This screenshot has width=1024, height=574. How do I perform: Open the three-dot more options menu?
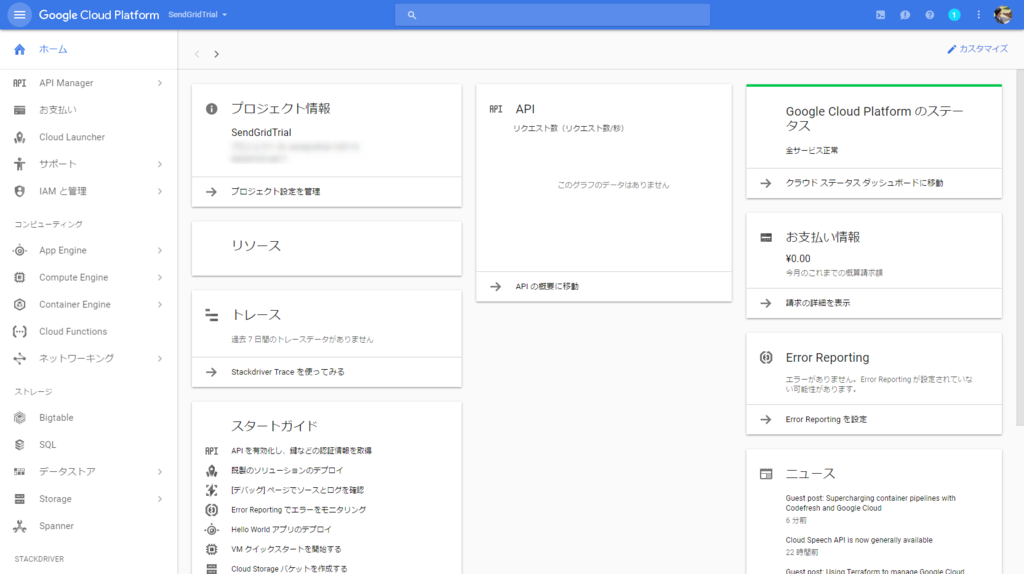(978, 14)
